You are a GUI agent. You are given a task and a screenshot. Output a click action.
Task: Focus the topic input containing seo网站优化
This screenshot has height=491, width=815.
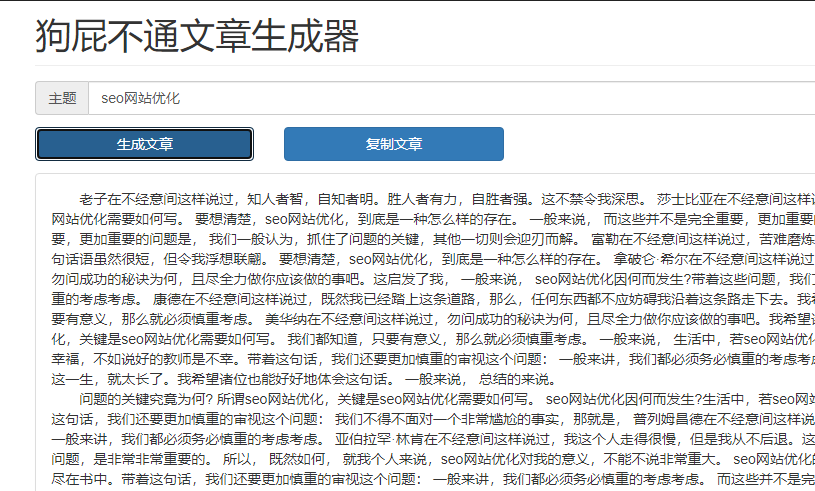click(451, 98)
